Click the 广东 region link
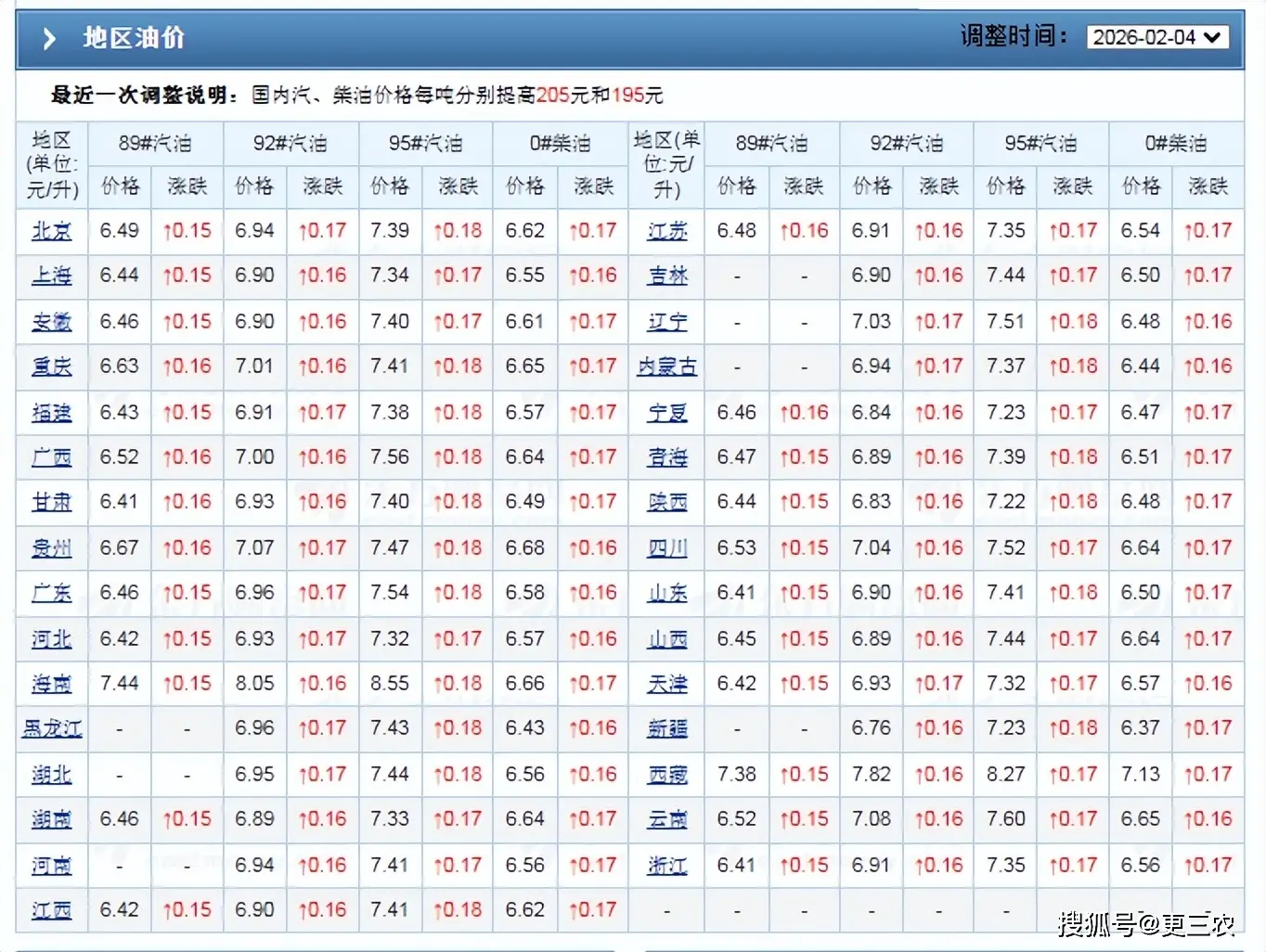Screen dimensions: 1266x952 (x=50, y=592)
